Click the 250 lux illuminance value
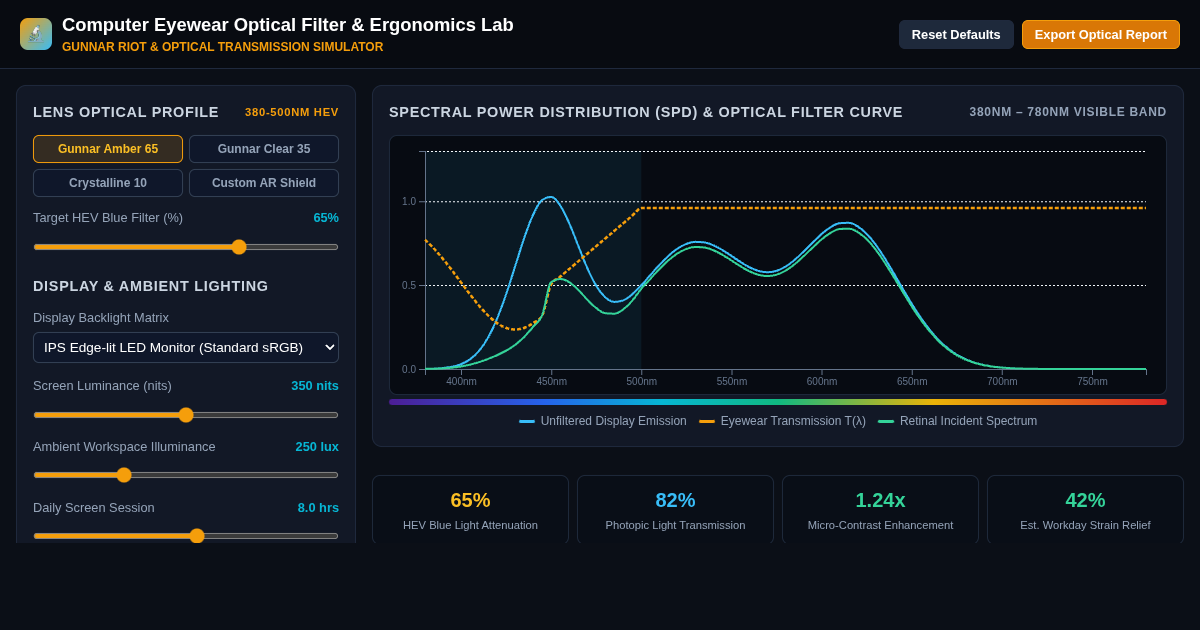 317,447
